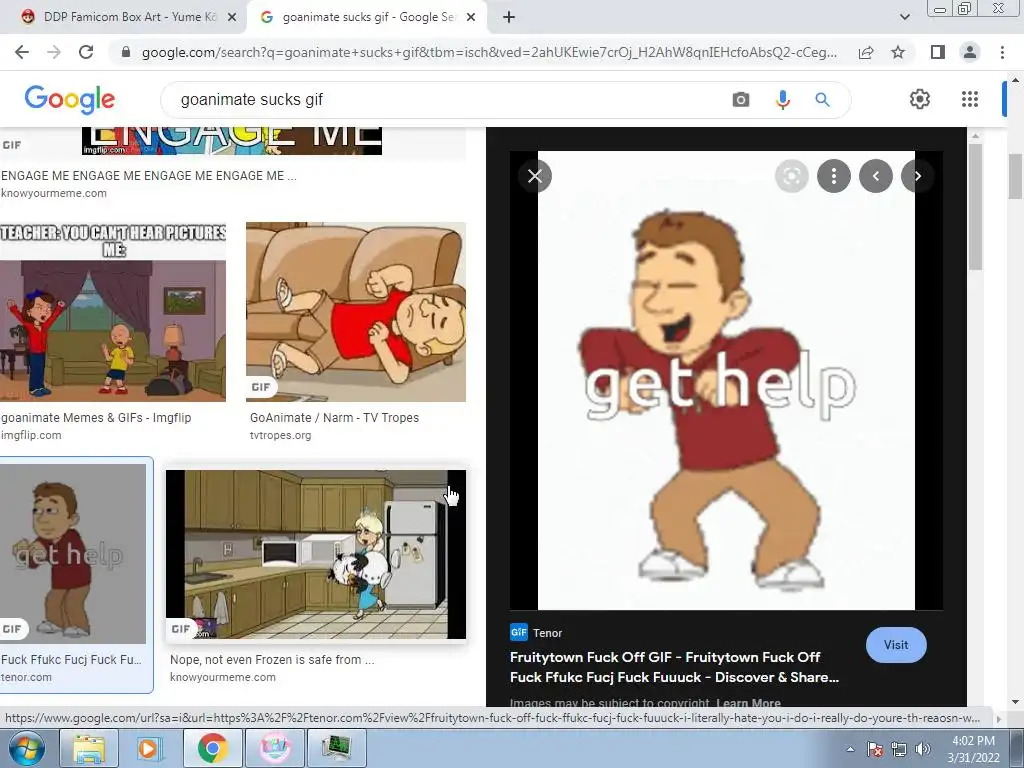Follow the Learn More copyright link
Screen dimensions: 1024x768
point(748,703)
